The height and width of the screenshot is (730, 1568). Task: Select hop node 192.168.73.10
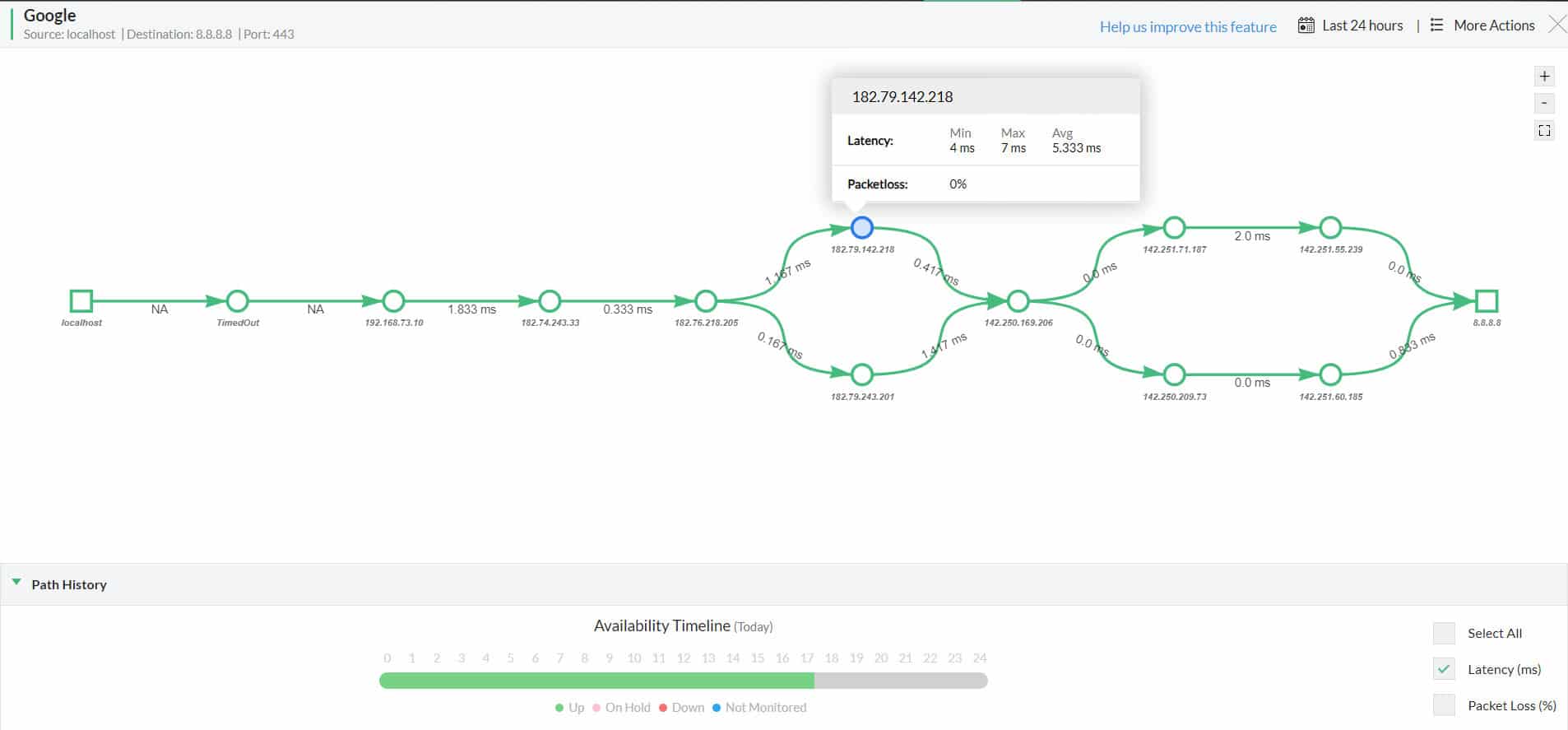(x=393, y=301)
